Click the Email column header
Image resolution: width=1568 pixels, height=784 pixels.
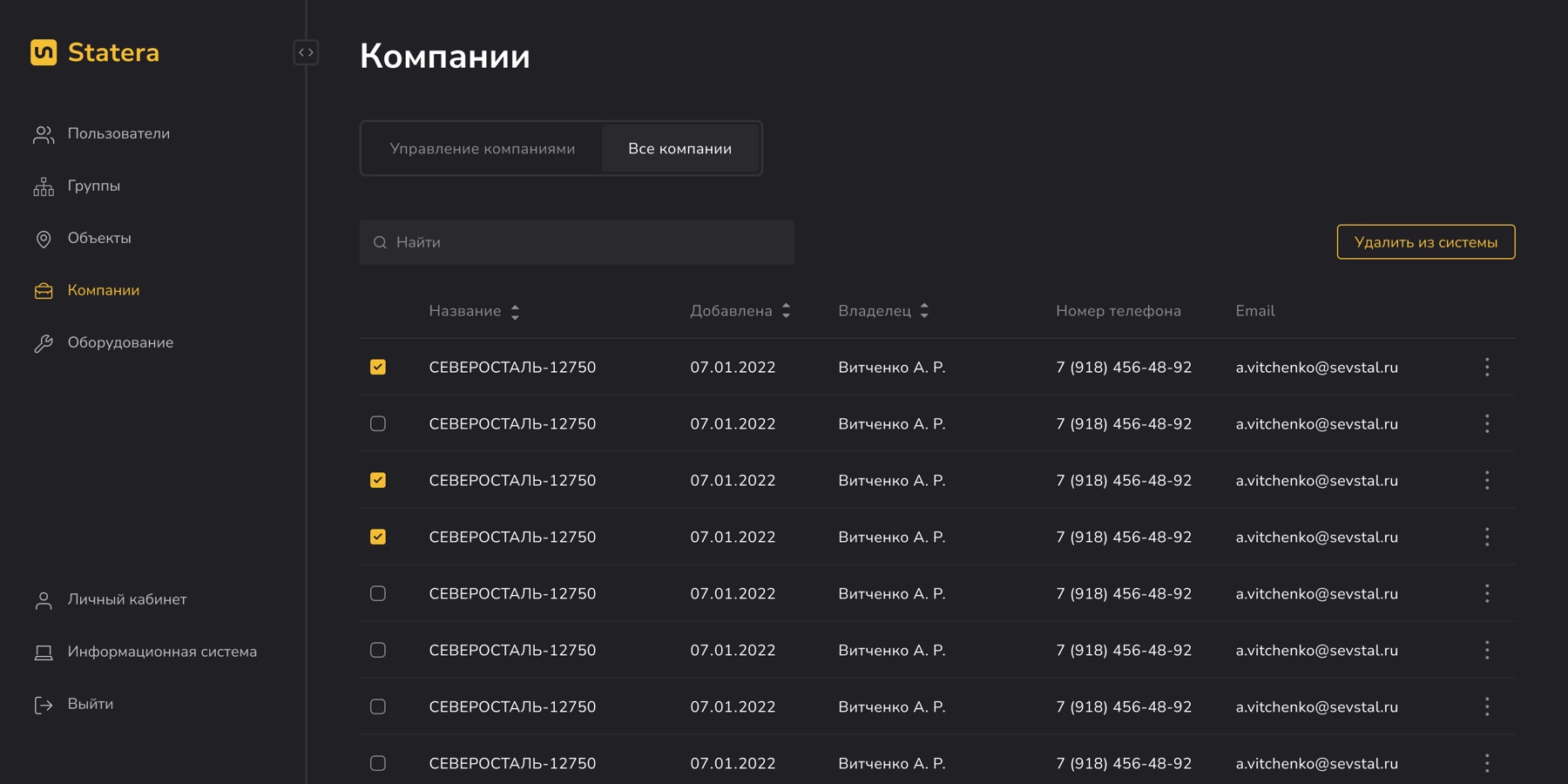(x=1255, y=311)
